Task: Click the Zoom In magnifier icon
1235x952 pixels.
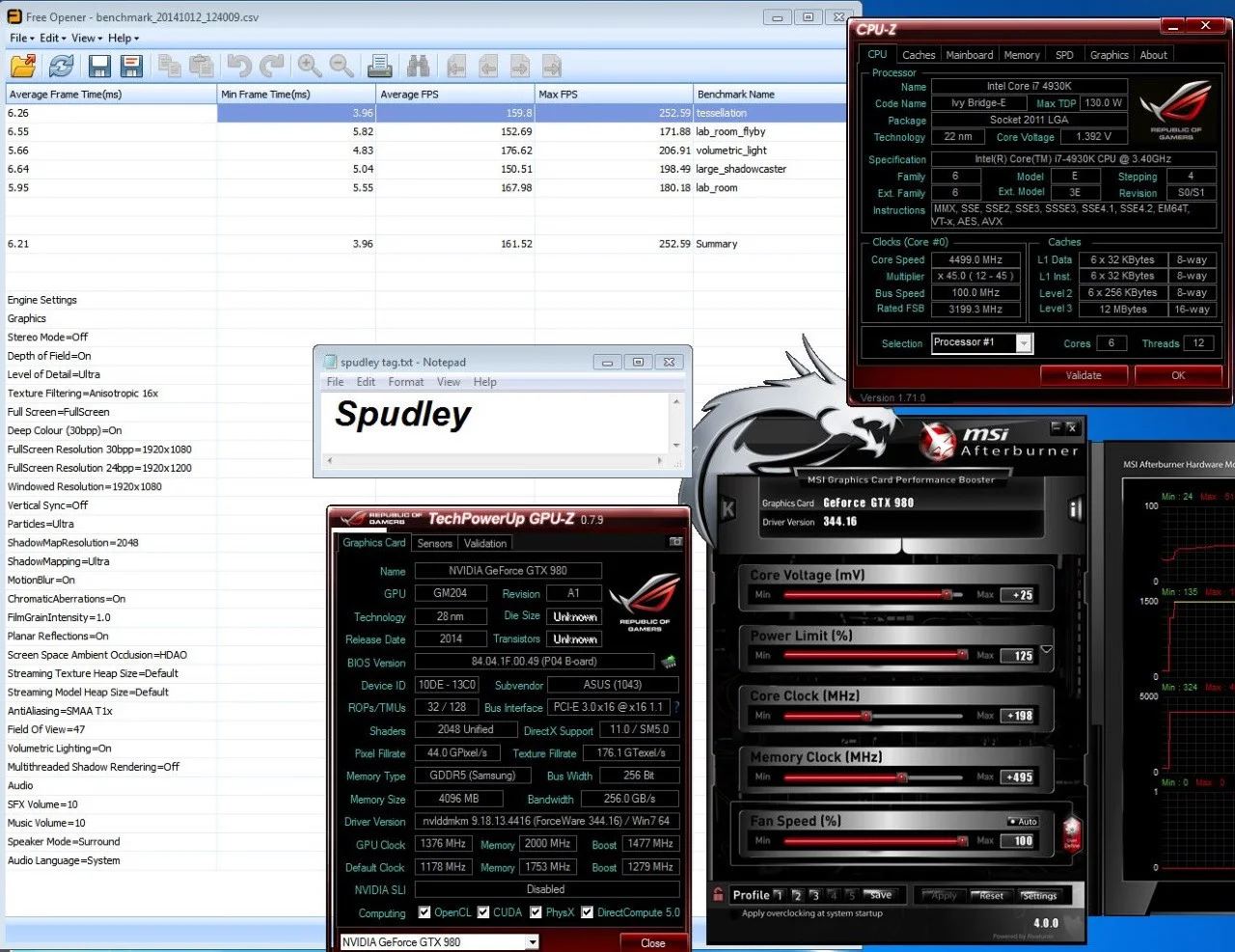Action: [310, 66]
